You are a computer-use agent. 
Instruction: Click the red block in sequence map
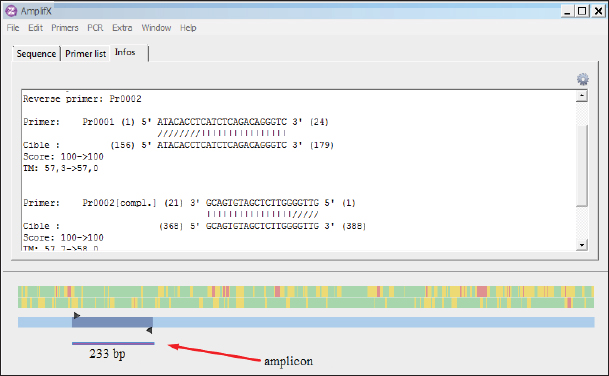pos(482,291)
